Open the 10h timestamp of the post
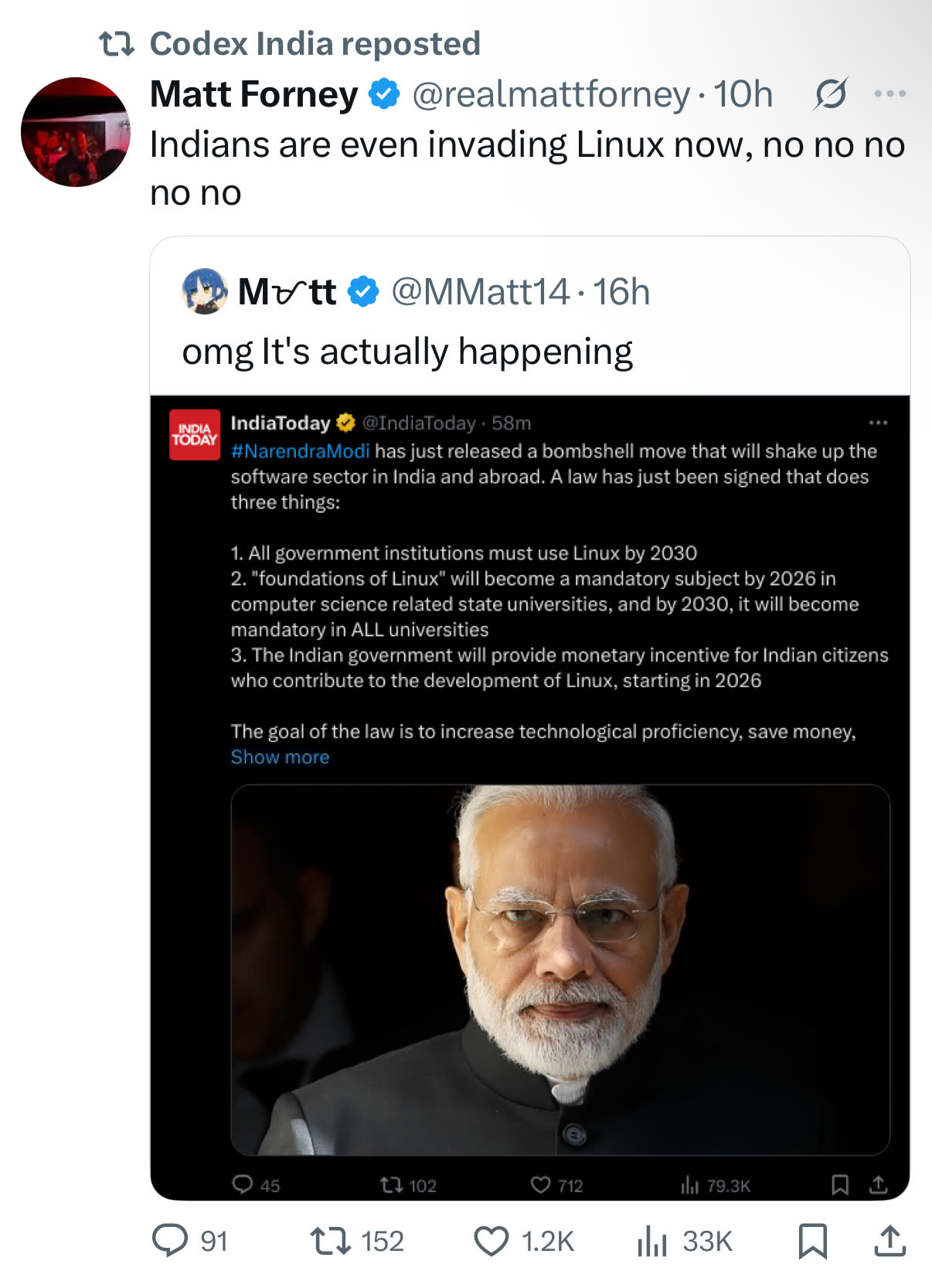This screenshot has height=1288, width=932. [x=743, y=94]
